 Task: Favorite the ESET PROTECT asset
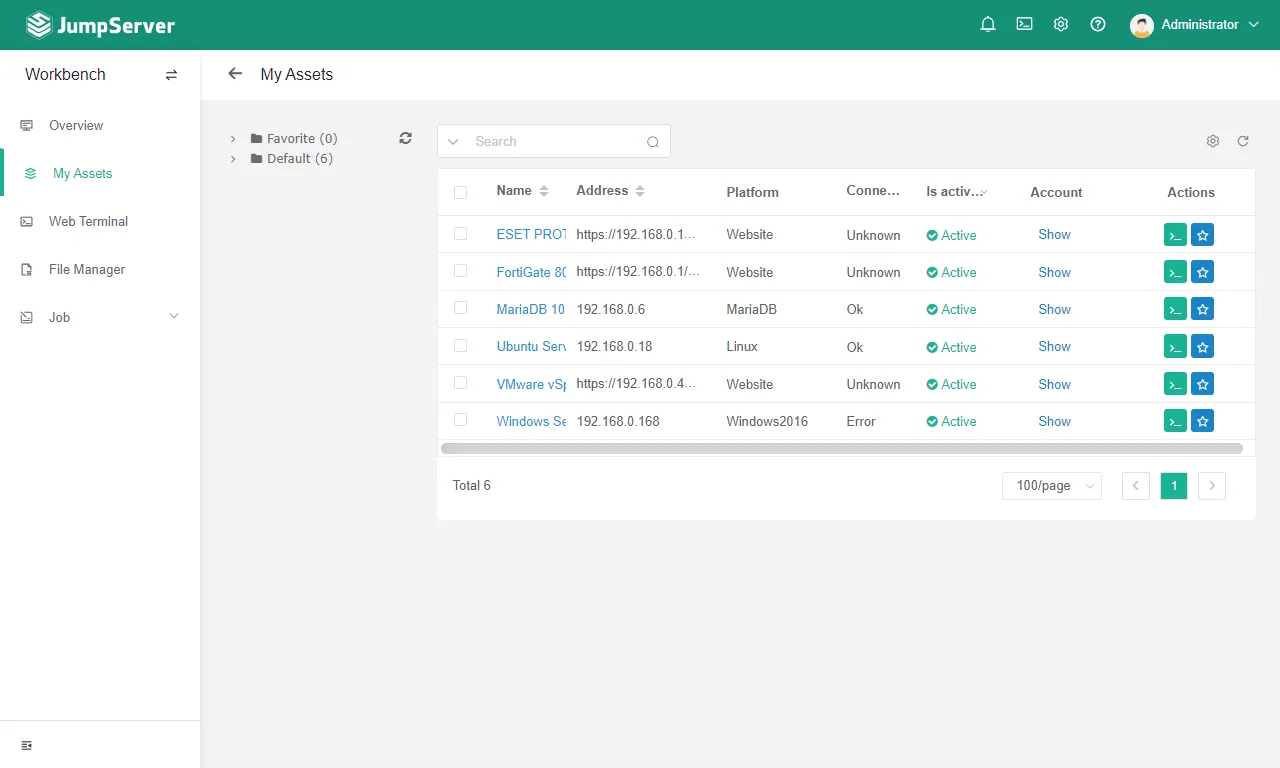tap(1203, 235)
